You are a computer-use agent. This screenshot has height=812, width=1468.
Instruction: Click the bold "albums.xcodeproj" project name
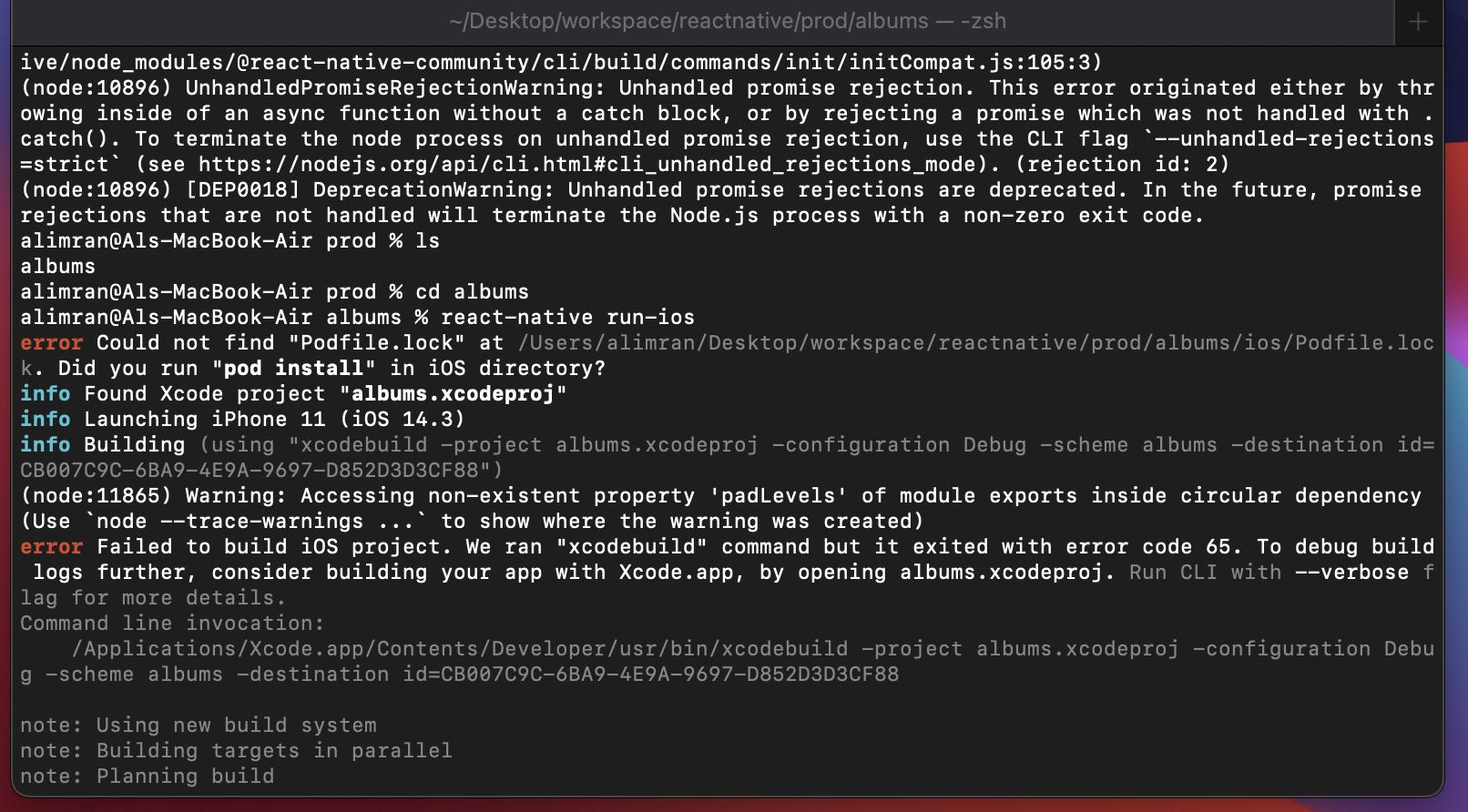click(454, 394)
